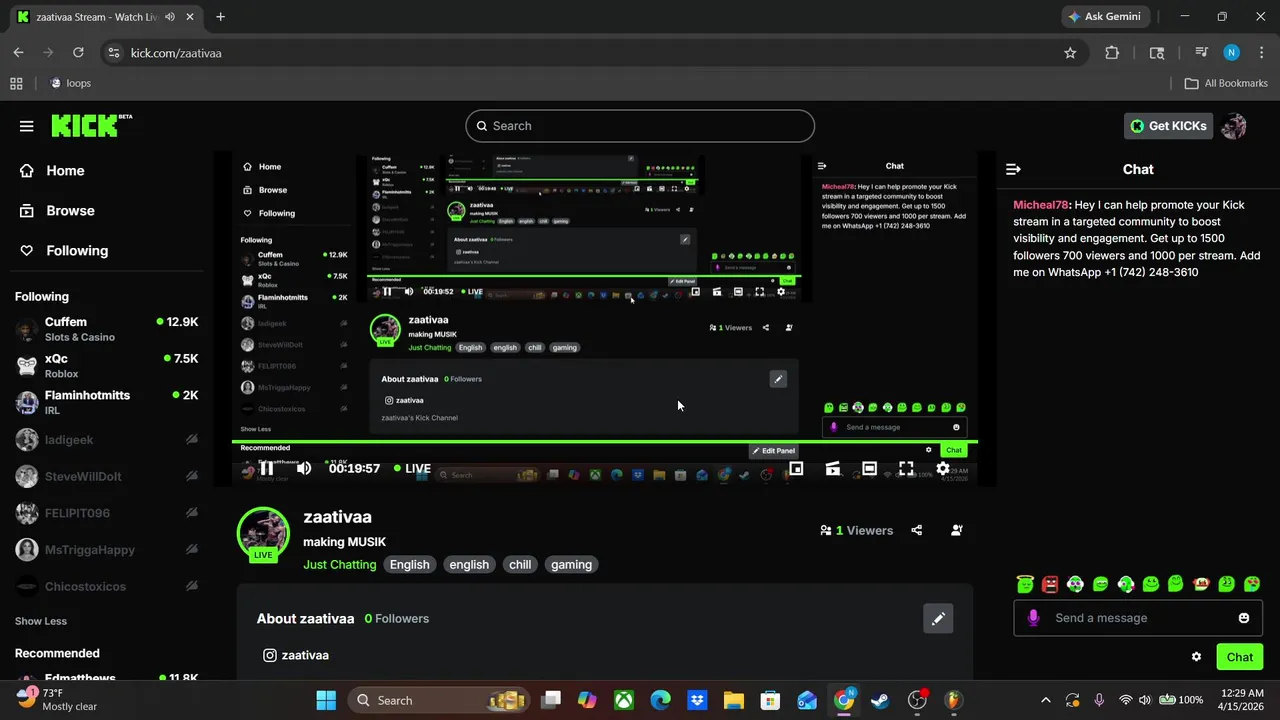Click the purple microphone icon in message box
Screen dimensions: 1280x720
click(x=1033, y=618)
